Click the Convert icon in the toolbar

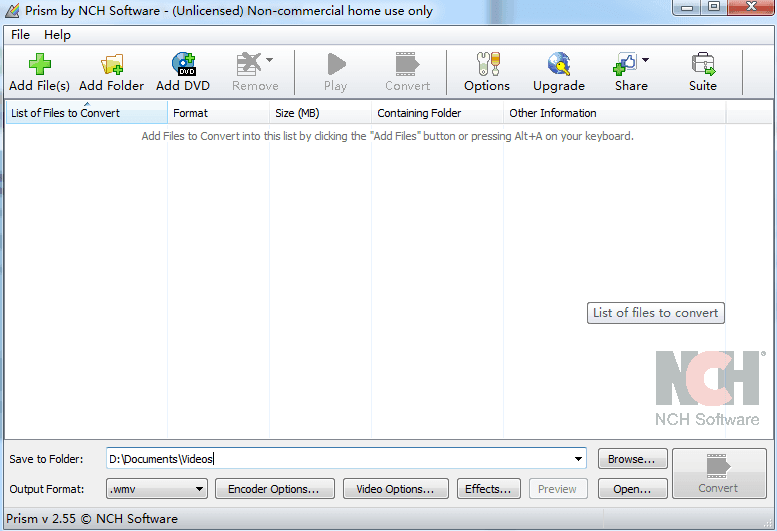tap(407, 64)
